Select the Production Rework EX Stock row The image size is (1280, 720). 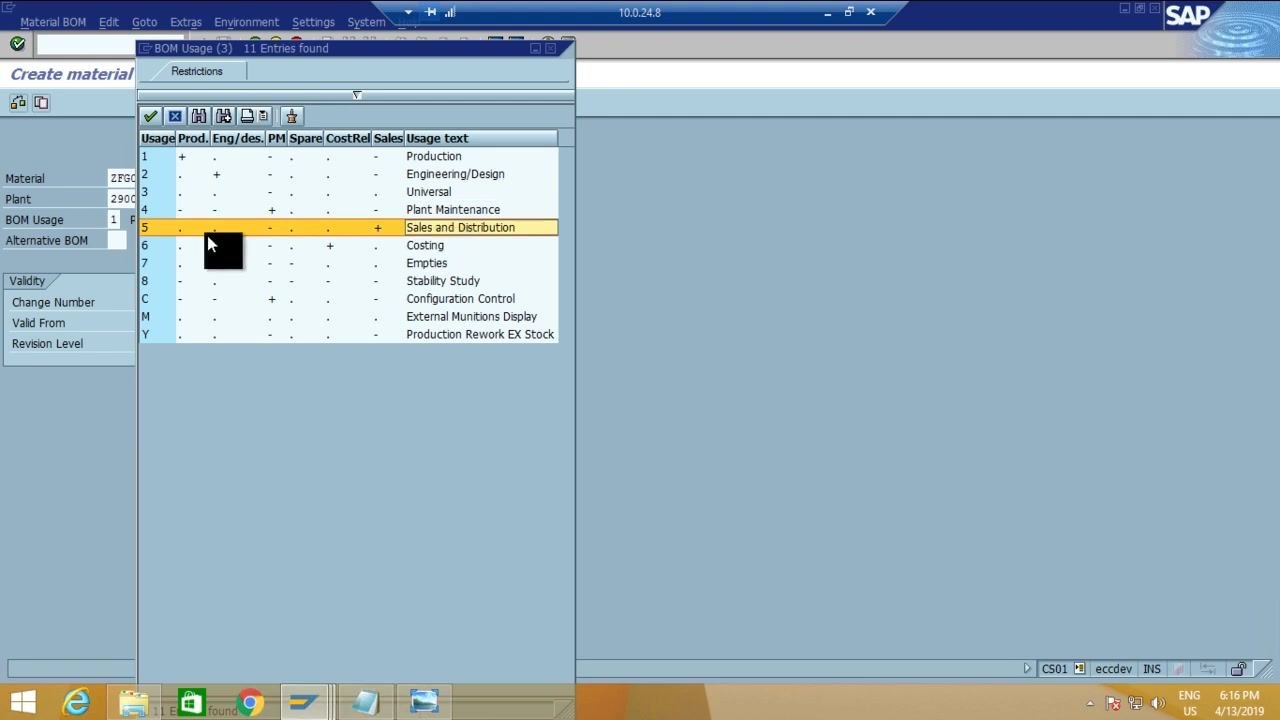pyautogui.click(x=348, y=334)
